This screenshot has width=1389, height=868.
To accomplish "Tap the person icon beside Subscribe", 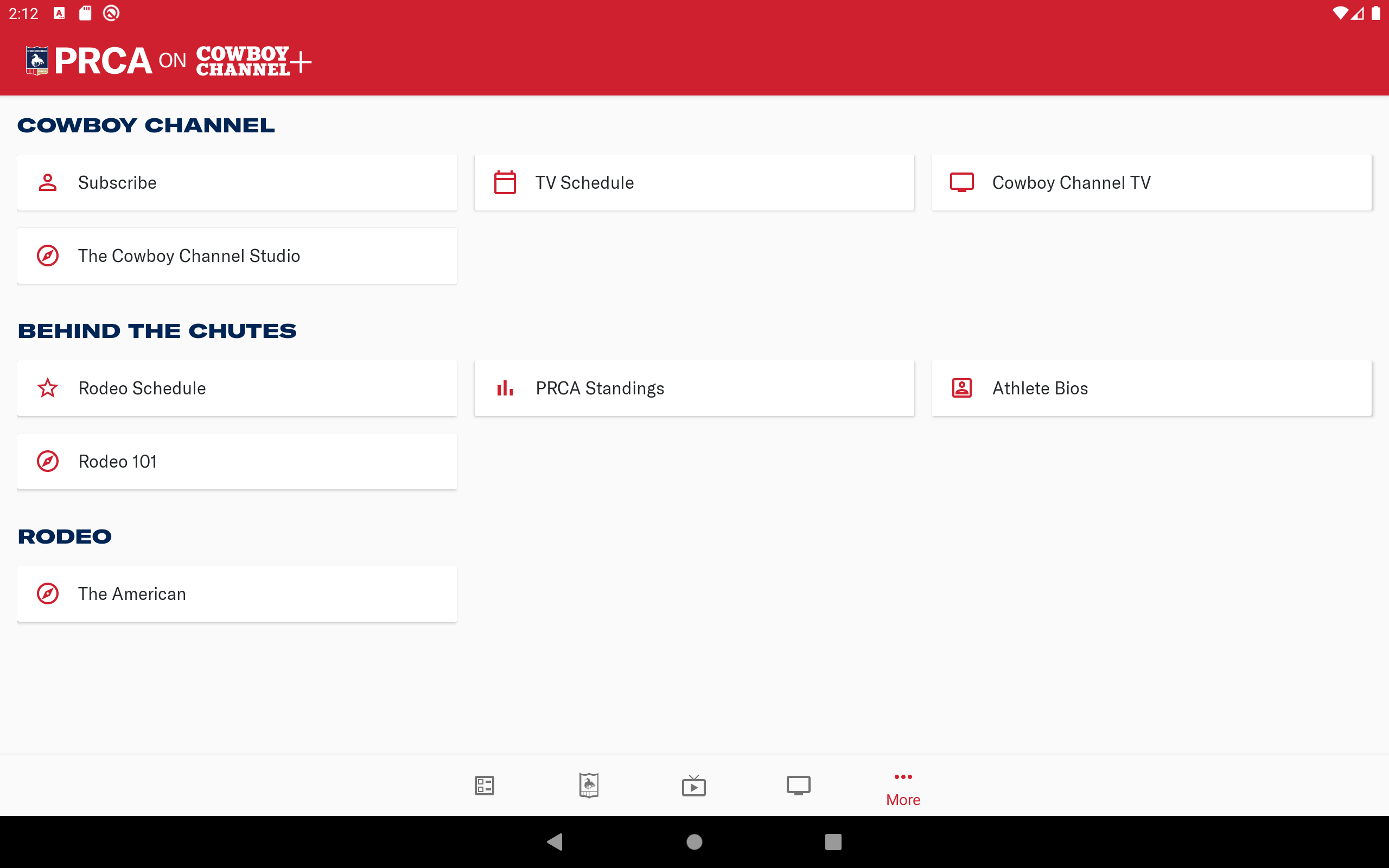I will point(48,183).
